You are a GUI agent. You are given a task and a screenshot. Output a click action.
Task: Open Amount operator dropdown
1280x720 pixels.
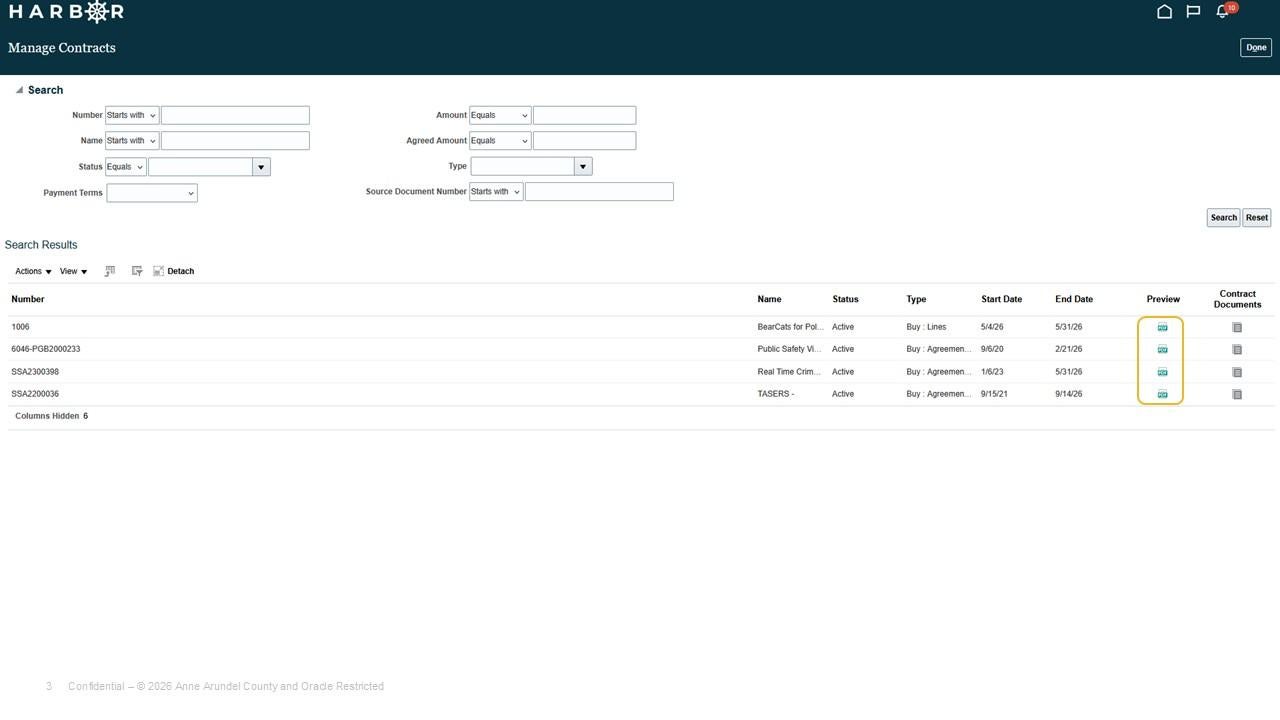[x=500, y=115]
